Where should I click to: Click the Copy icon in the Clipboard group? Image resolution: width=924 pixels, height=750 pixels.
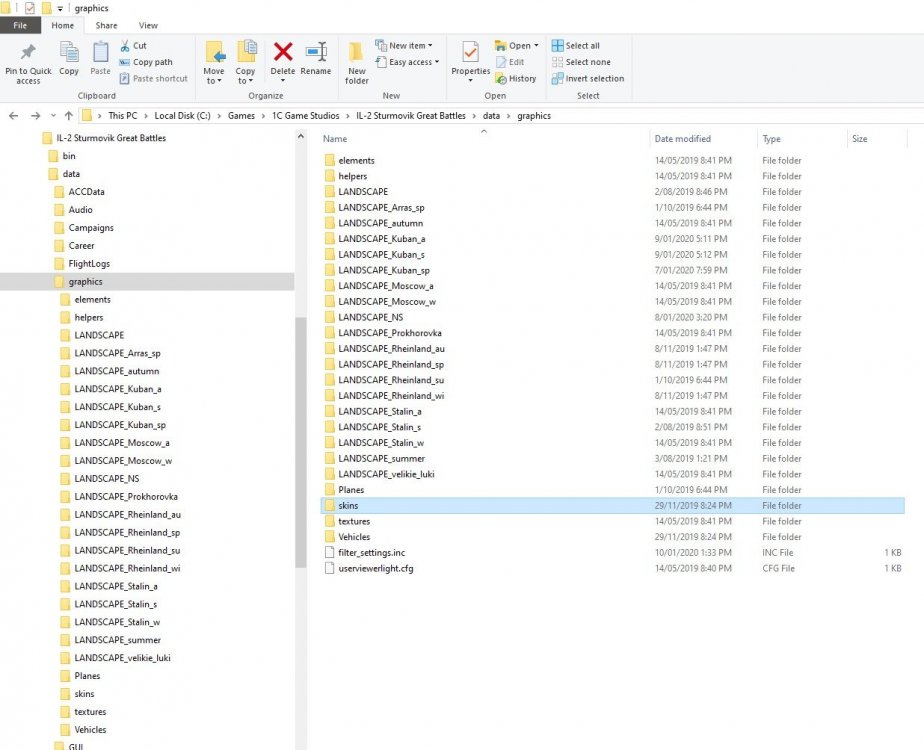pos(69,58)
